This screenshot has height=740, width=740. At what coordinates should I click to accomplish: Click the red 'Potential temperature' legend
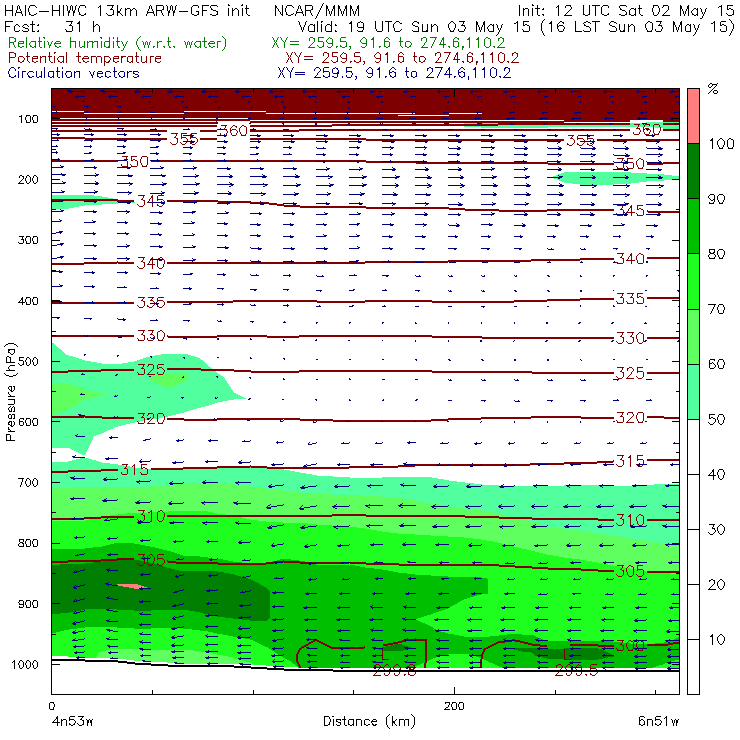tap(84, 58)
